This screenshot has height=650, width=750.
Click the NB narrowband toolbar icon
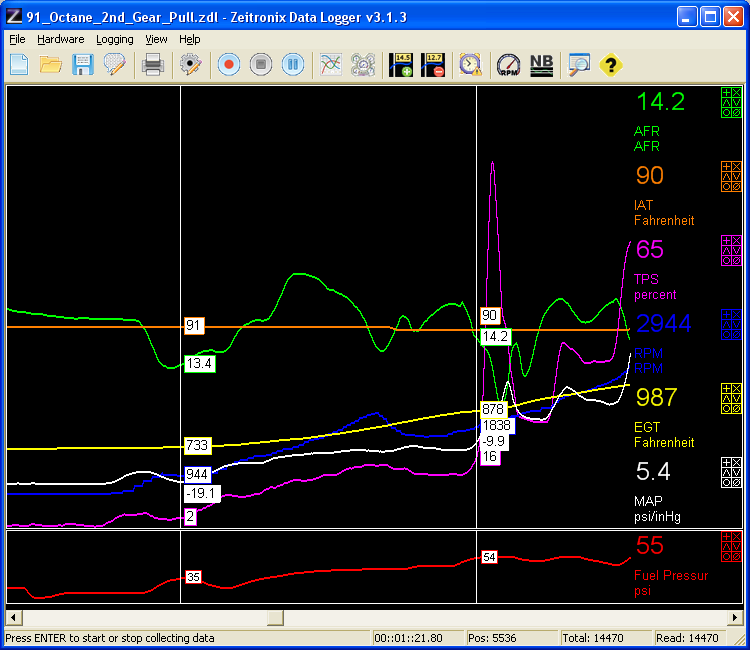(x=541, y=65)
